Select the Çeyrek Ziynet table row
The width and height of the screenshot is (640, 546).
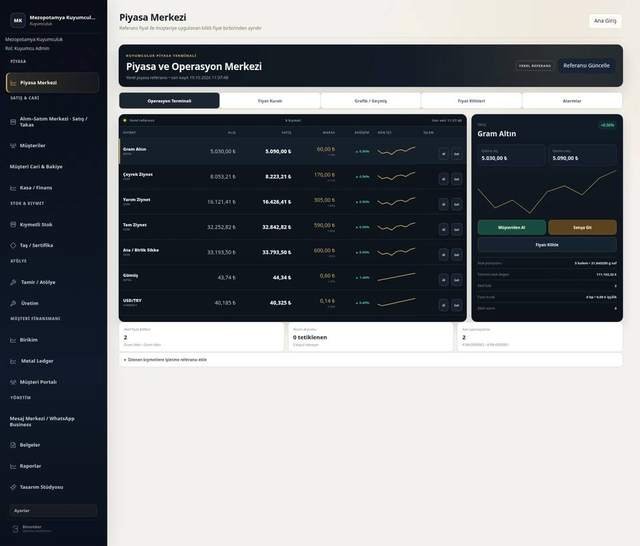point(292,177)
